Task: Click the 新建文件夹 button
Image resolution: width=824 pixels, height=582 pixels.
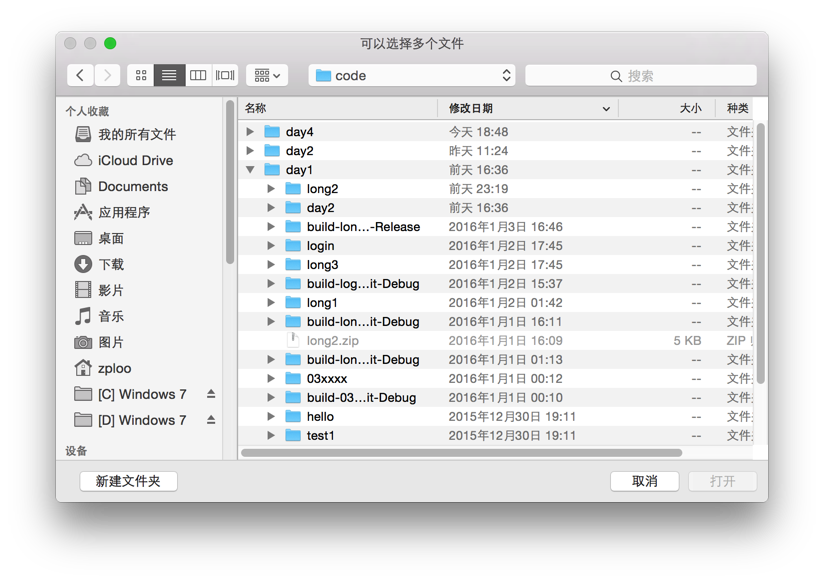Action: [128, 481]
